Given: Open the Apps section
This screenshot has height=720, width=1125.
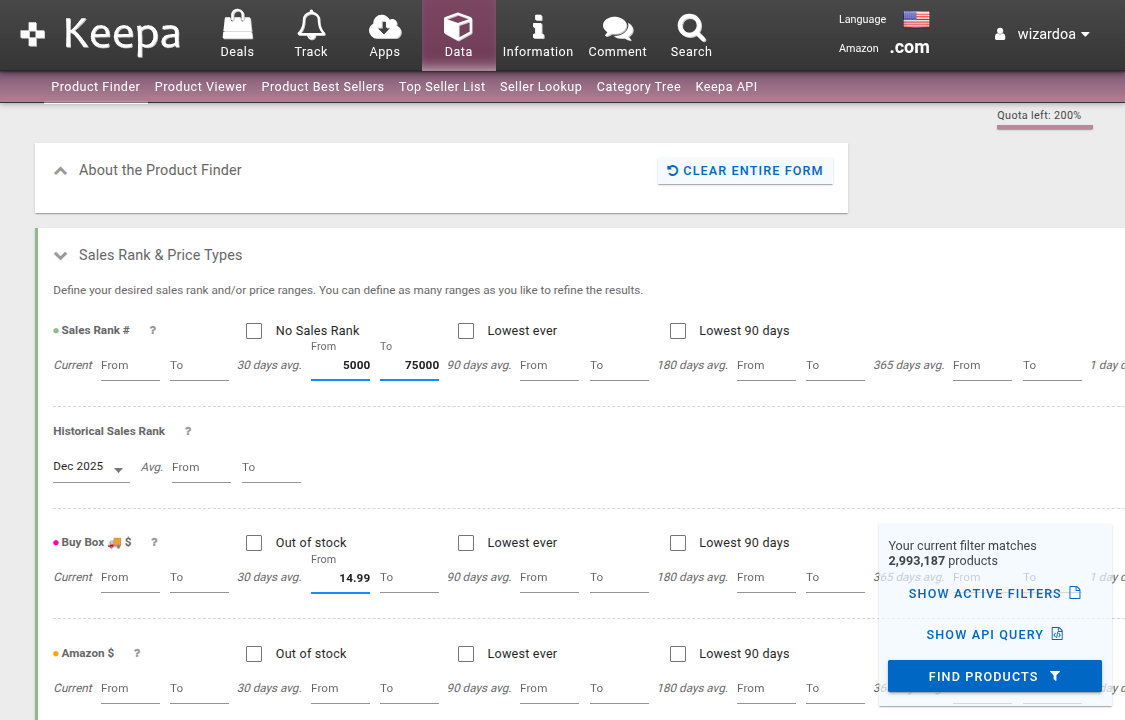Looking at the screenshot, I should [385, 33].
